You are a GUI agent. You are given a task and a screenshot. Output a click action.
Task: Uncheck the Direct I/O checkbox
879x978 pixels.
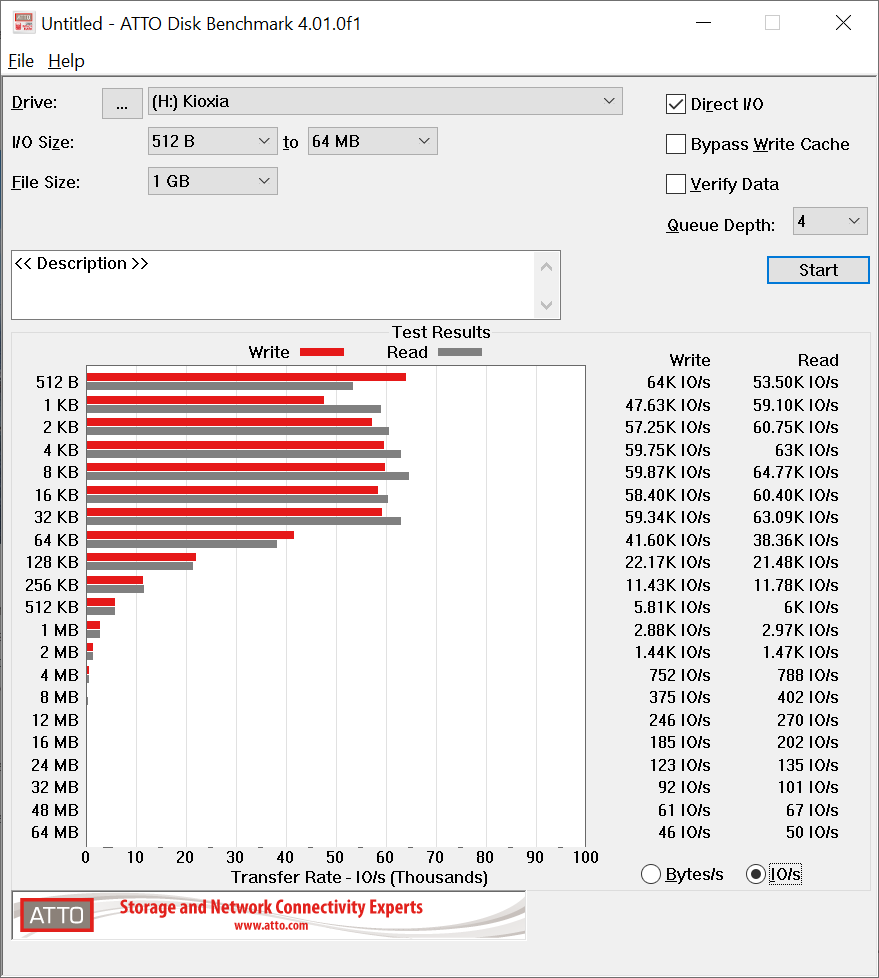pyautogui.click(x=676, y=104)
